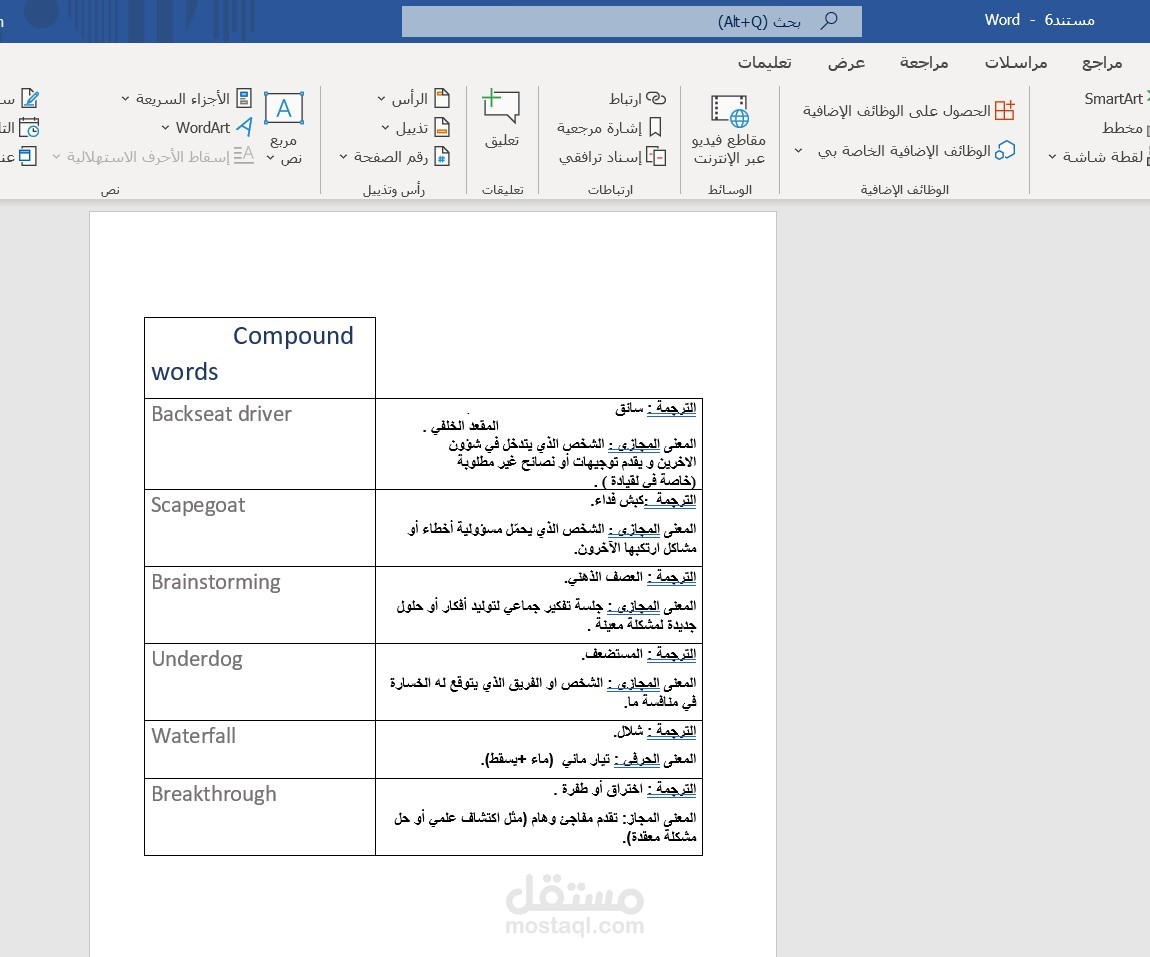Viewport: 1150px width, 957px height.
Task: Click the SmartArt button
Action: click(1116, 98)
